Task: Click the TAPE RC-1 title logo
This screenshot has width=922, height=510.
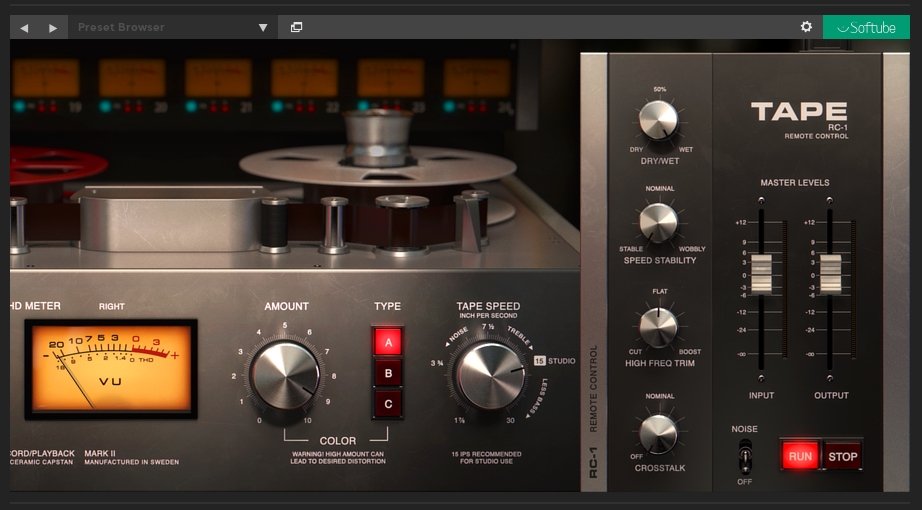Action: 800,119
